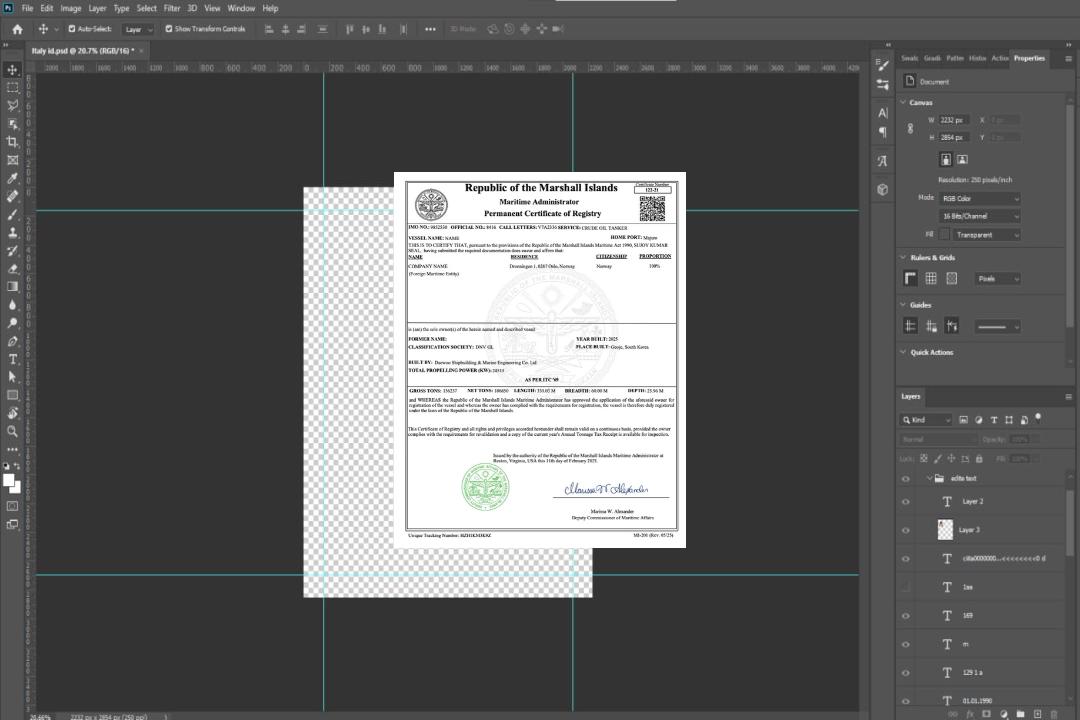Hide Layer 2 using its eye icon
This screenshot has height=720, width=1080.
pyautogui.click(x=906, y=502)
